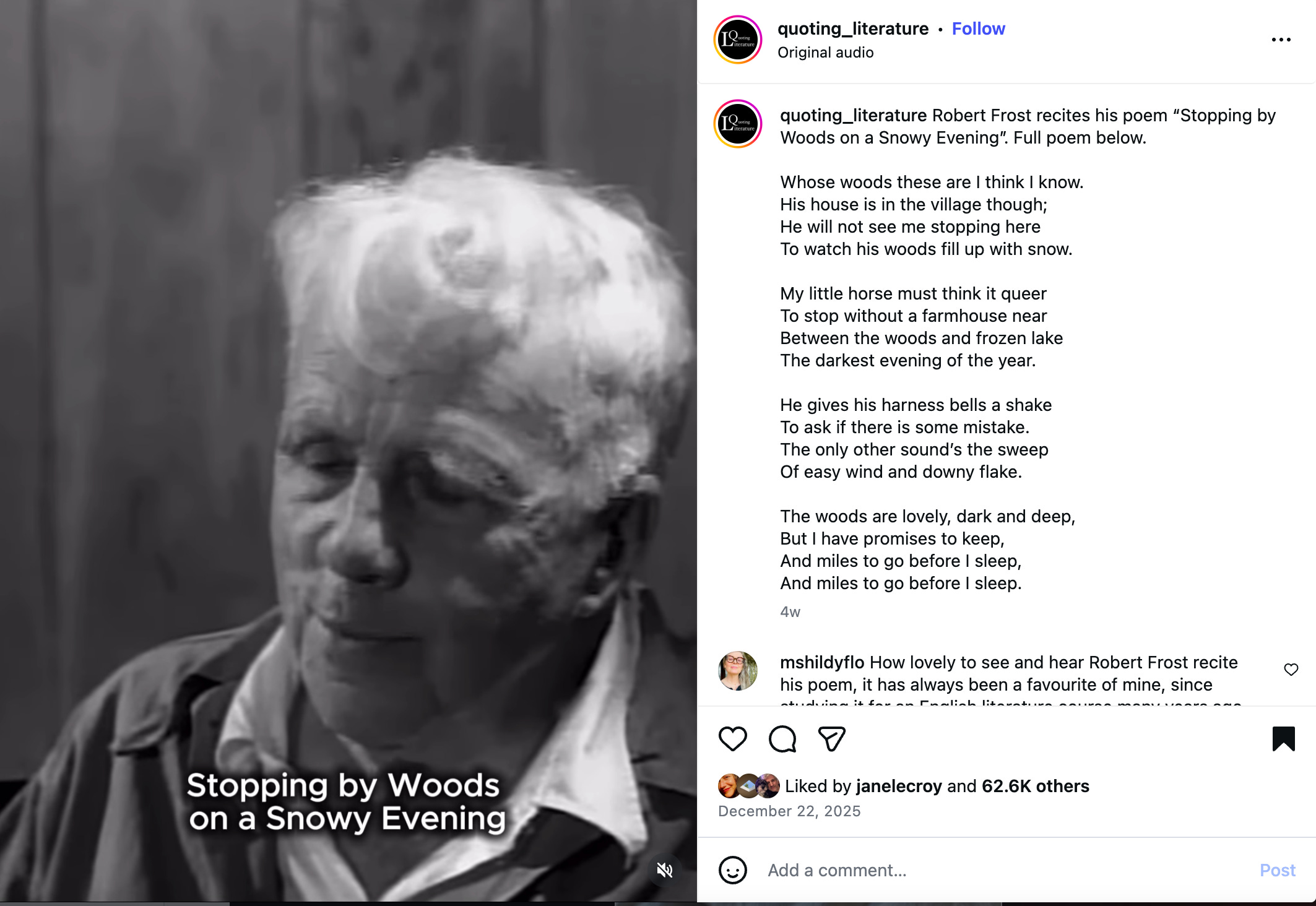Unmute the video with the speaker icon

(x=665, y=870)
